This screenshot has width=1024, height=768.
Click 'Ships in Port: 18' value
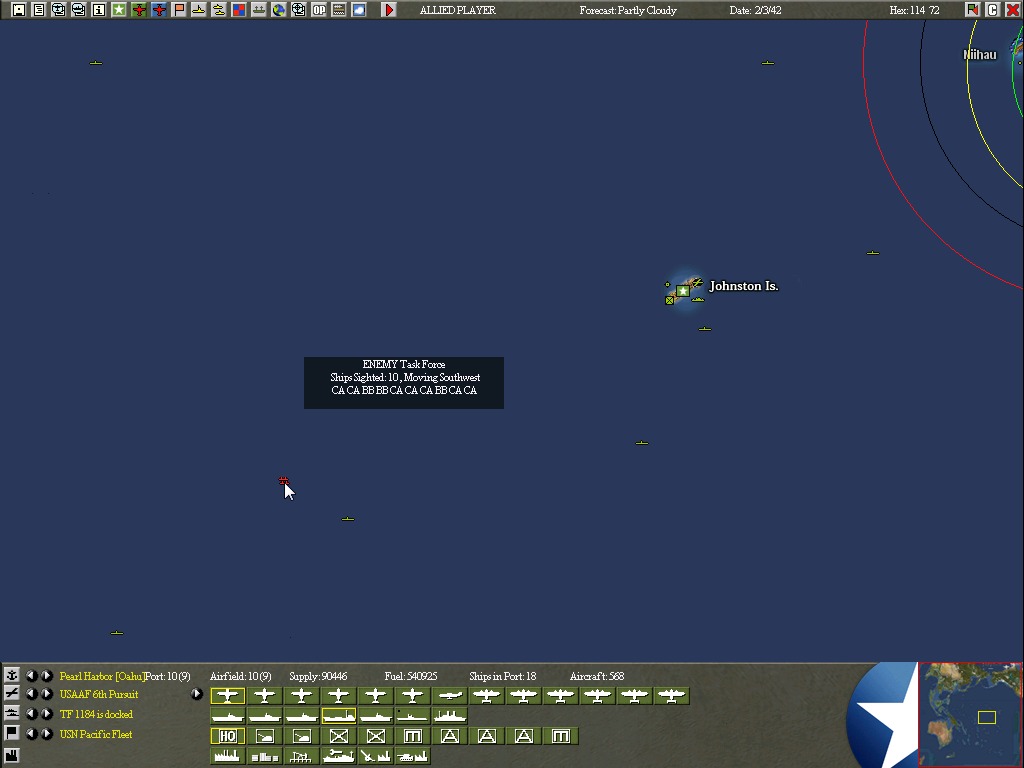(x=502, y=676)
